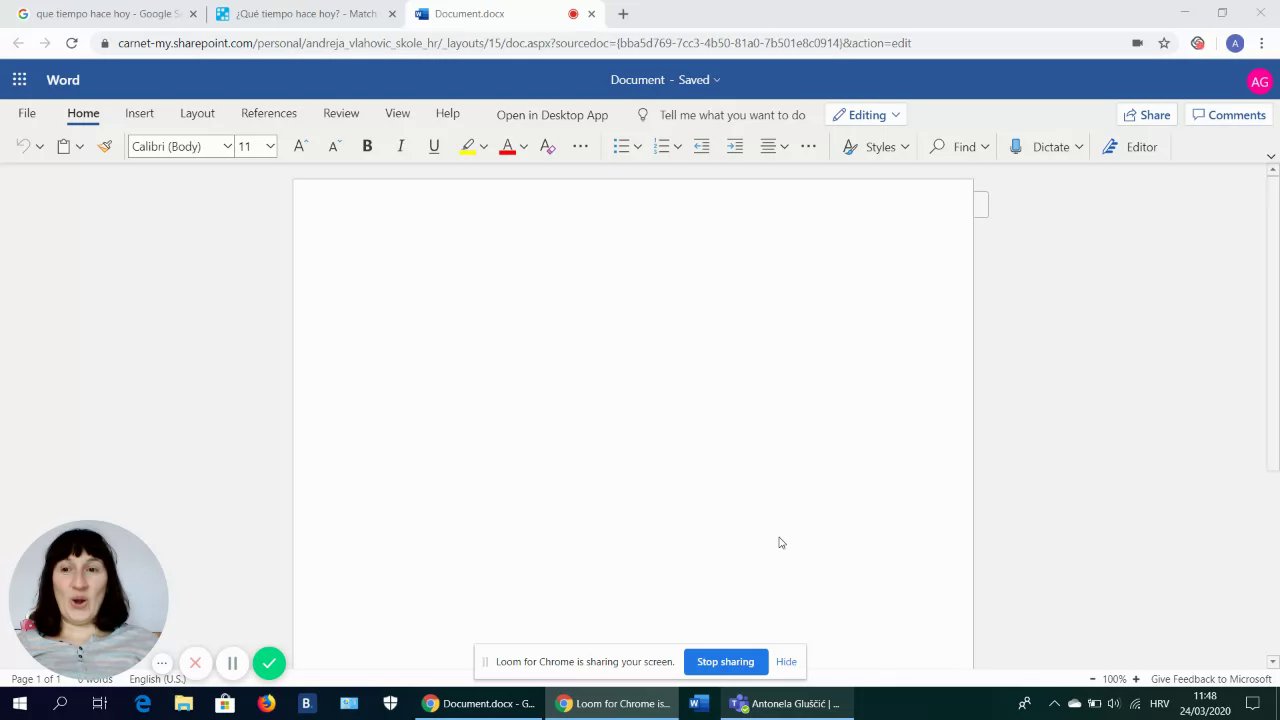Click the paragraph alignment icon

(768, 147)
